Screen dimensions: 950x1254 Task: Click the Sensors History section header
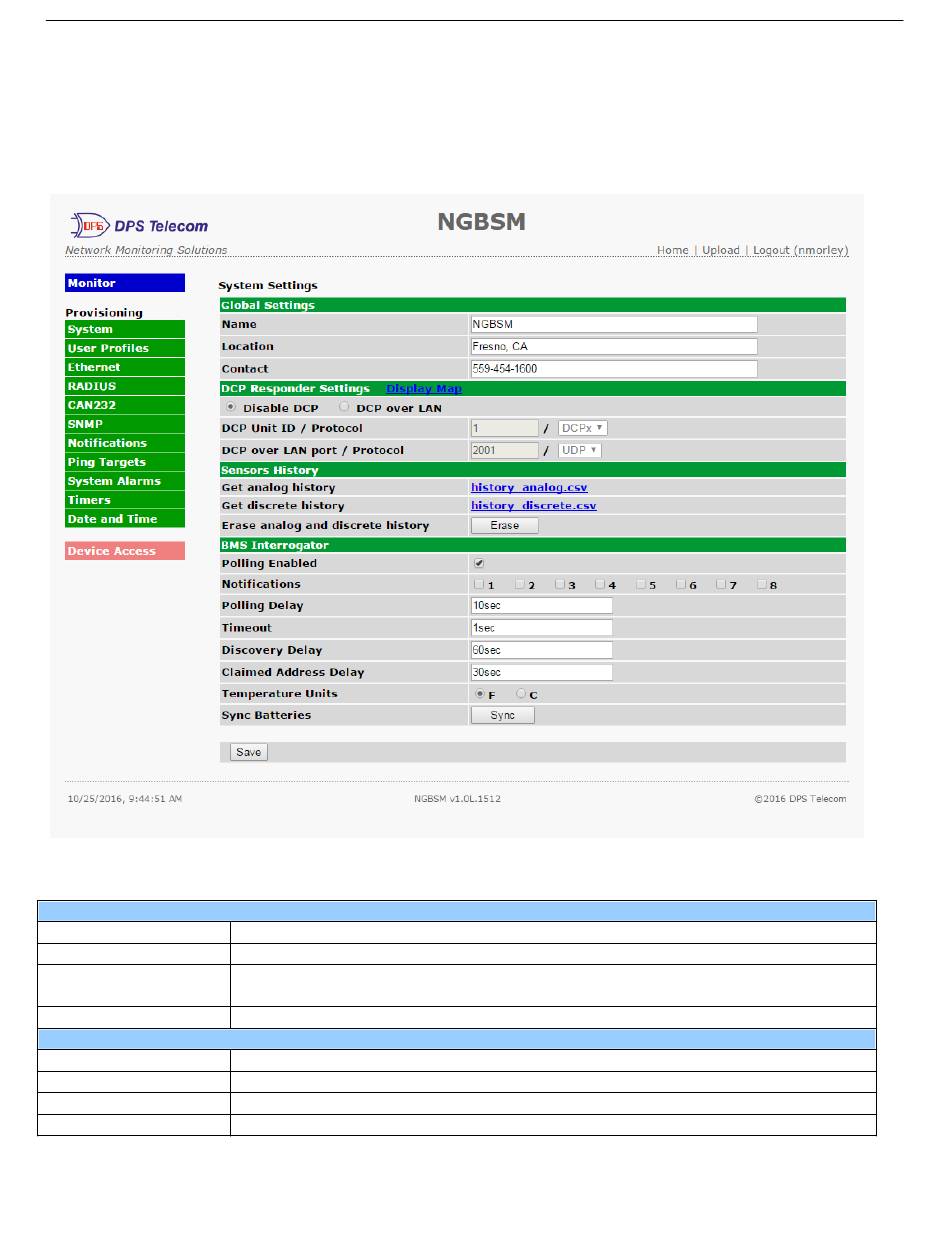click(x=533, y=469)
